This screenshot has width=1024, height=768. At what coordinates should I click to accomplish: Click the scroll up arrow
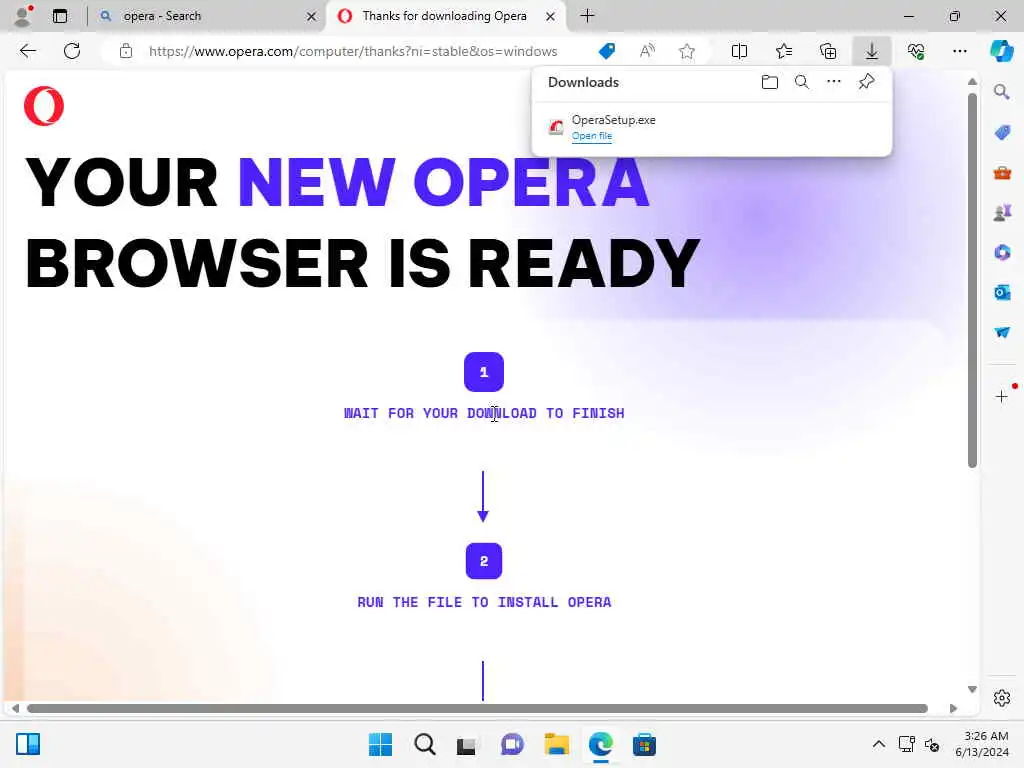coord(972,82)
